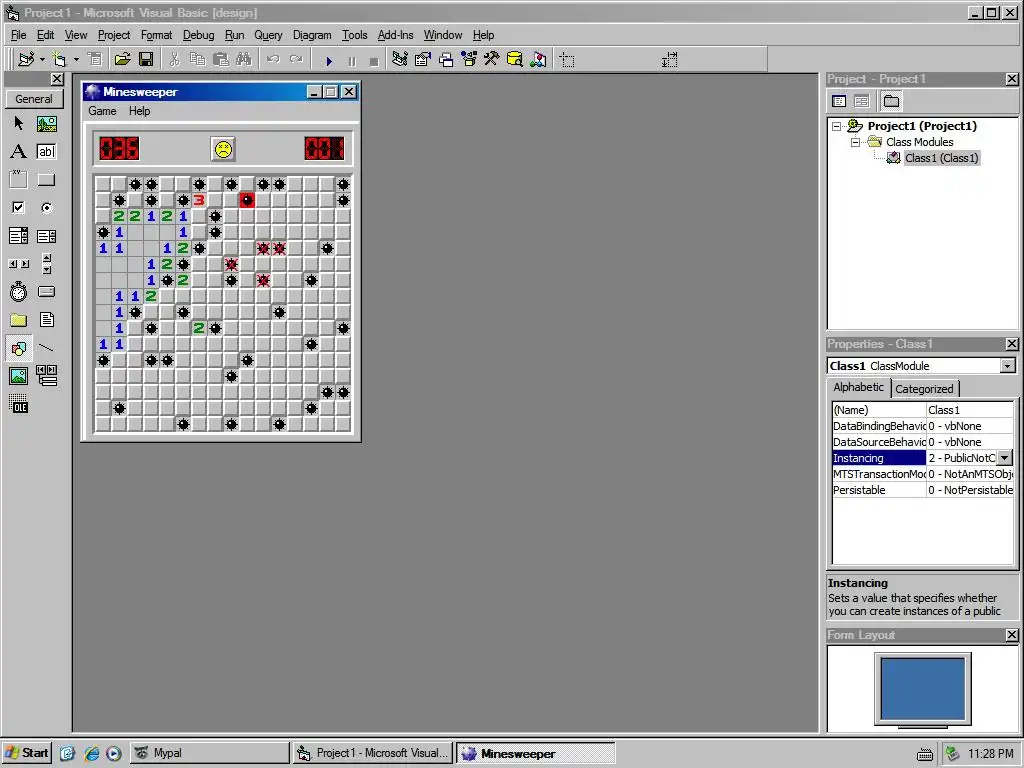Select the DirListBox folder tool

(x=18, y=320)
